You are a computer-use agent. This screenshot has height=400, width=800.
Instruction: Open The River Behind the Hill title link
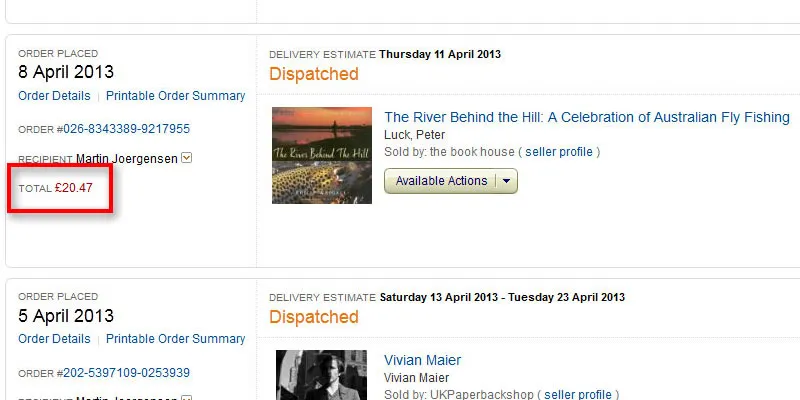[587, 117]
